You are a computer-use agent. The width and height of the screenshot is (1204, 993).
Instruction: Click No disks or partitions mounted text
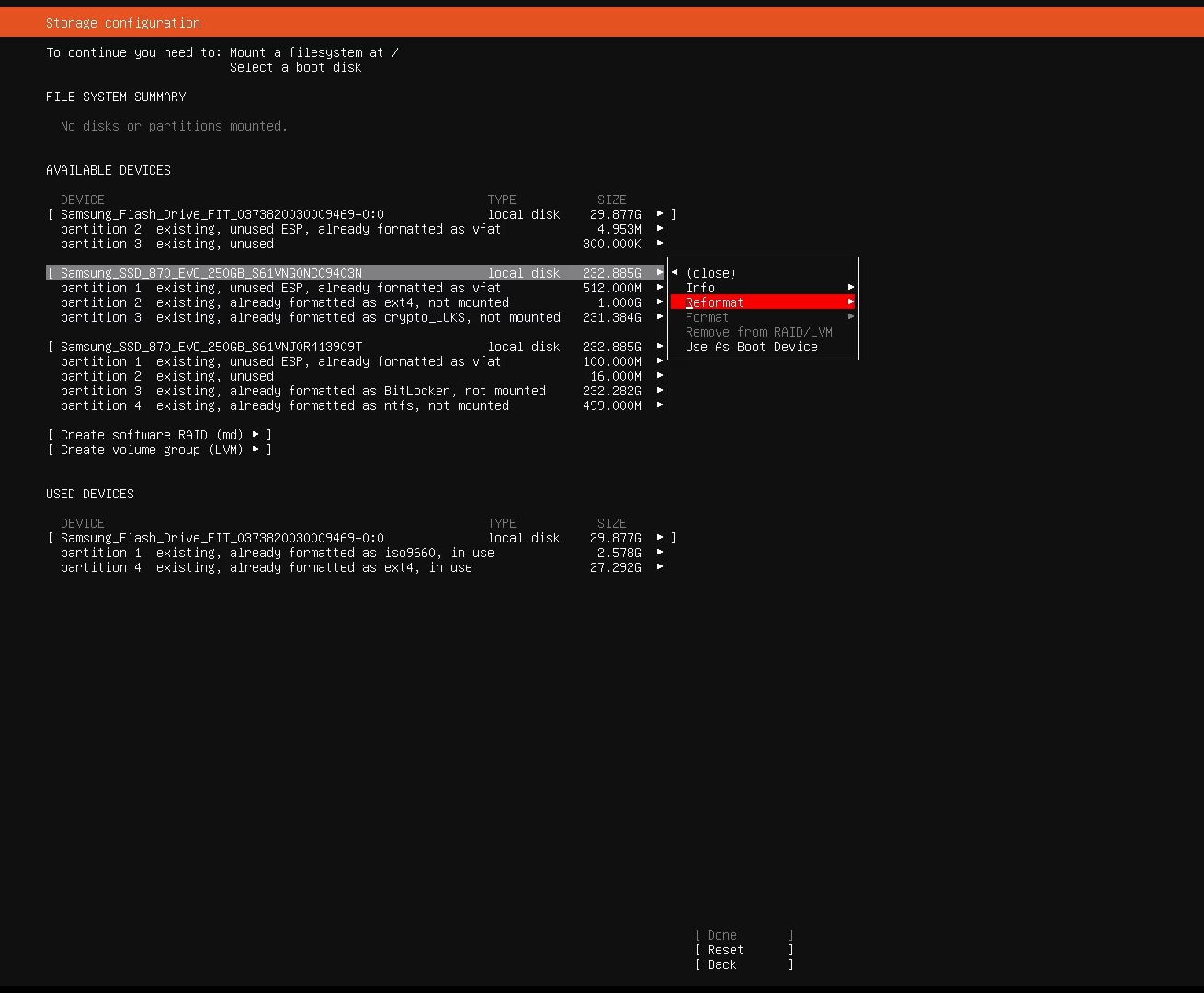pos(175,126)
